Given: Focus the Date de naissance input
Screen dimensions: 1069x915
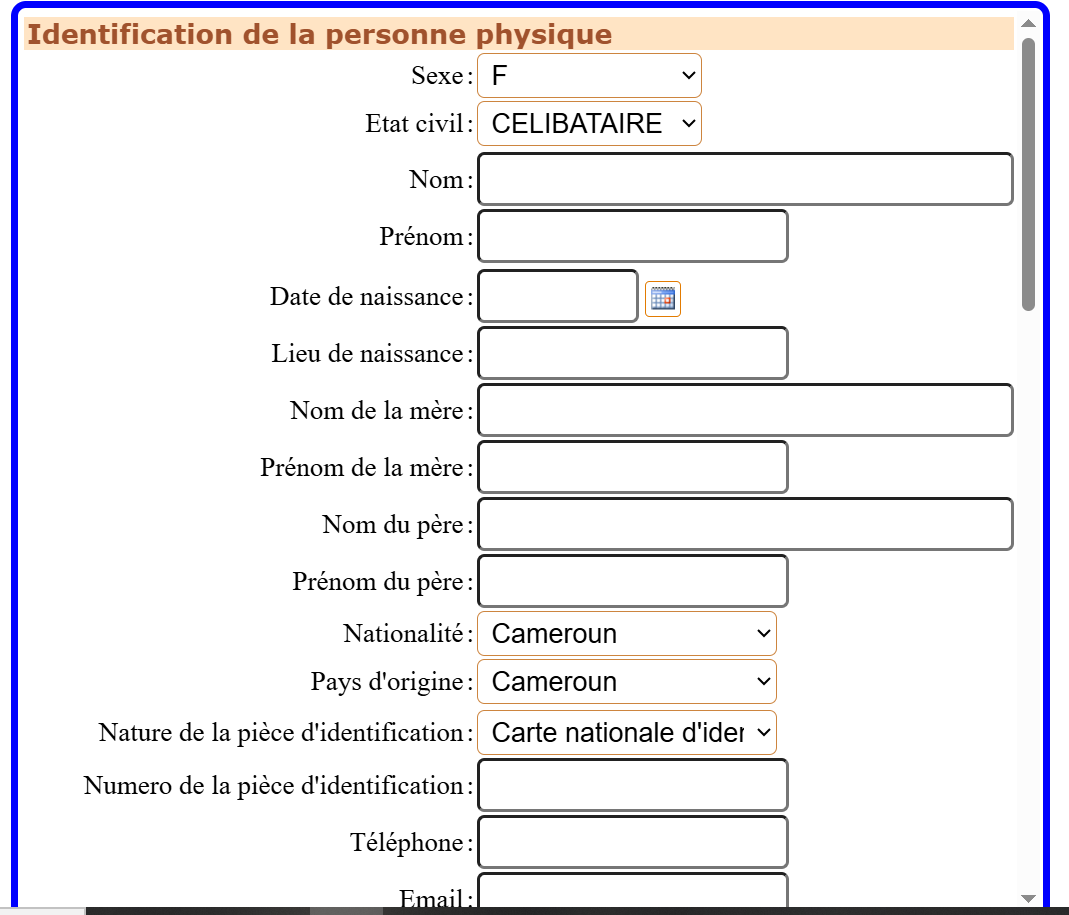Looking at the screenshot, I should pyautogui.click(x=558, y=296).
